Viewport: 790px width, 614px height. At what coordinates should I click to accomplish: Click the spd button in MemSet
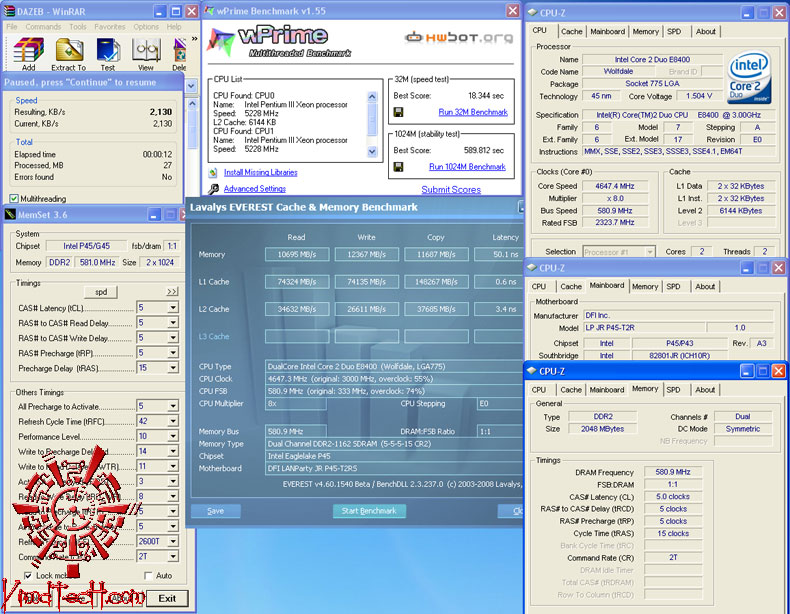click(x=101, y=292)
